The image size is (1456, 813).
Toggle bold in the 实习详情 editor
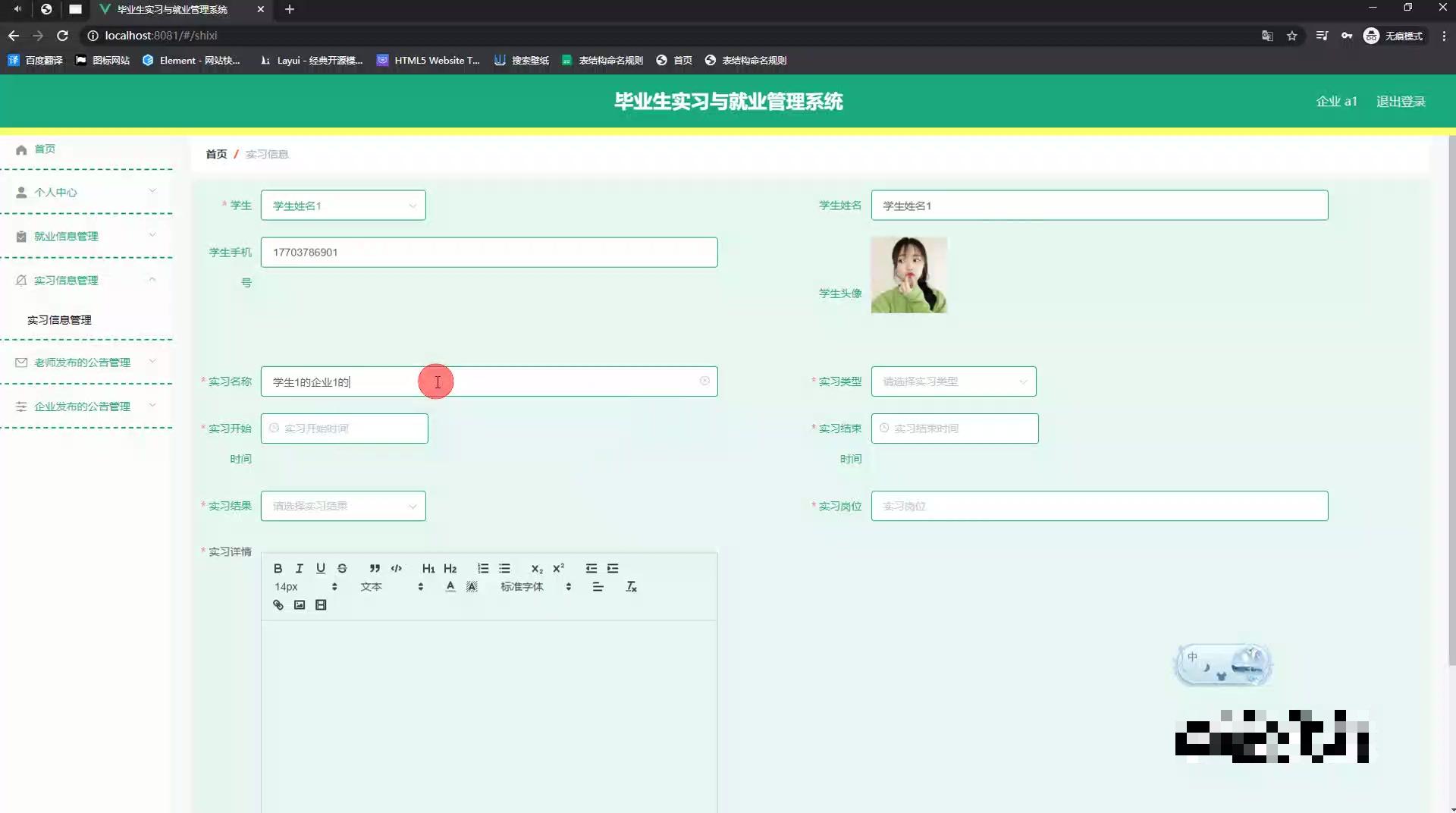pos(278,568)
